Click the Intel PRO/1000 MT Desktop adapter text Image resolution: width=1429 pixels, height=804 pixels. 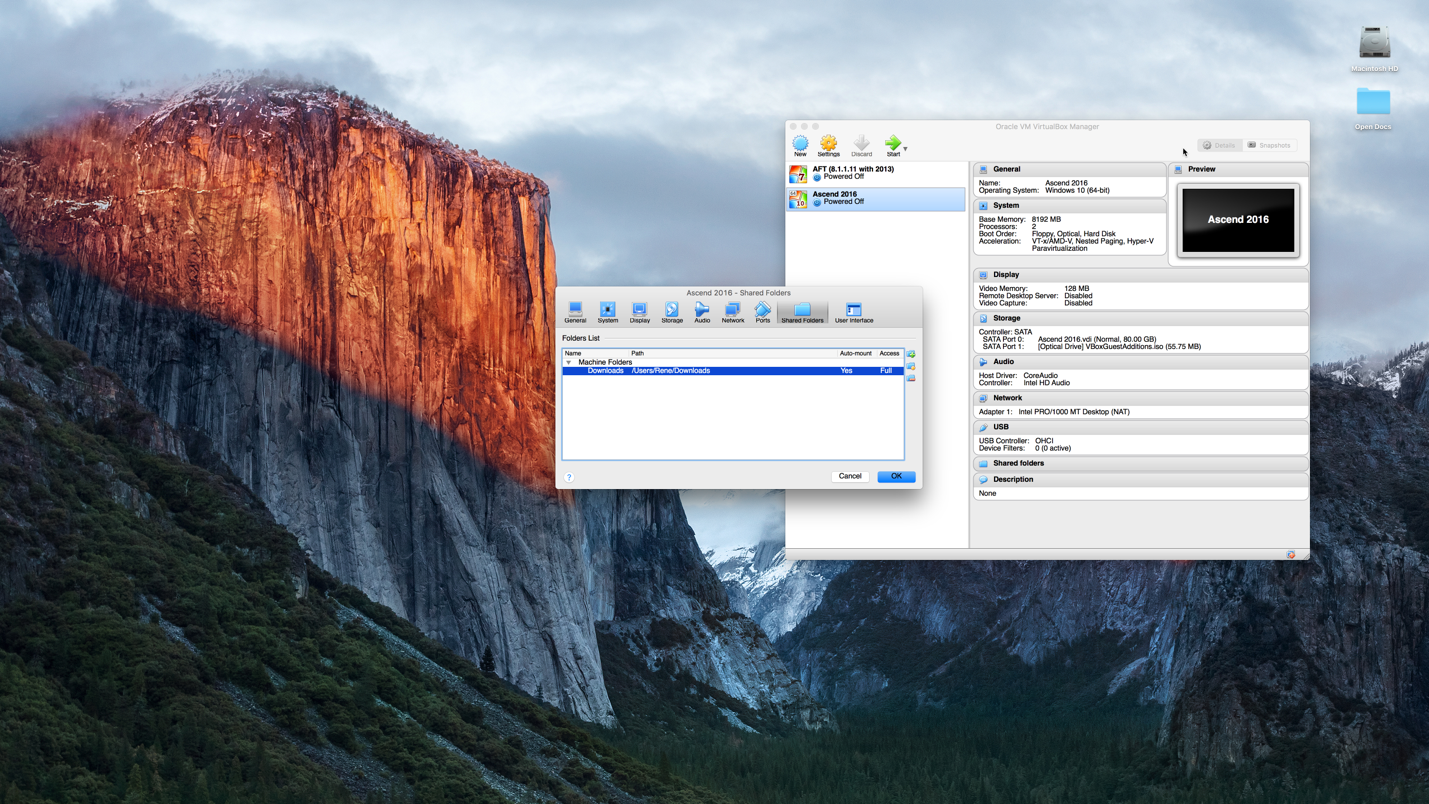(x=1074, y=412)
